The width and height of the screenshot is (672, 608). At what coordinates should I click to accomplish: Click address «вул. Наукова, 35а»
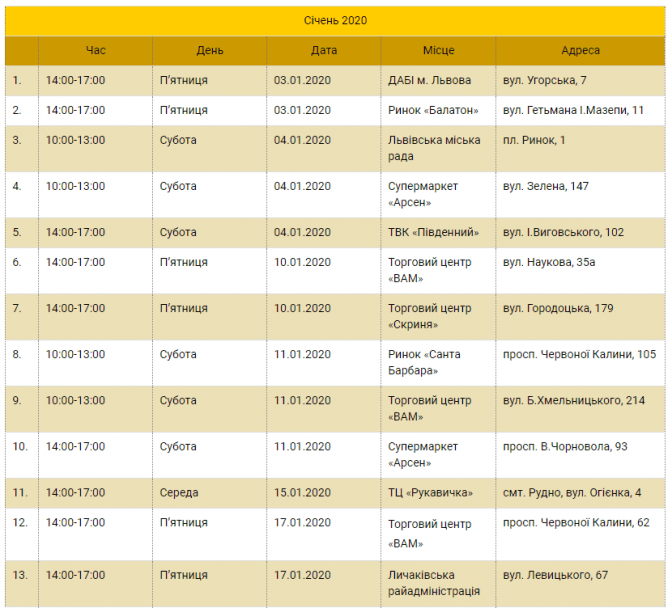pos(549,262)
